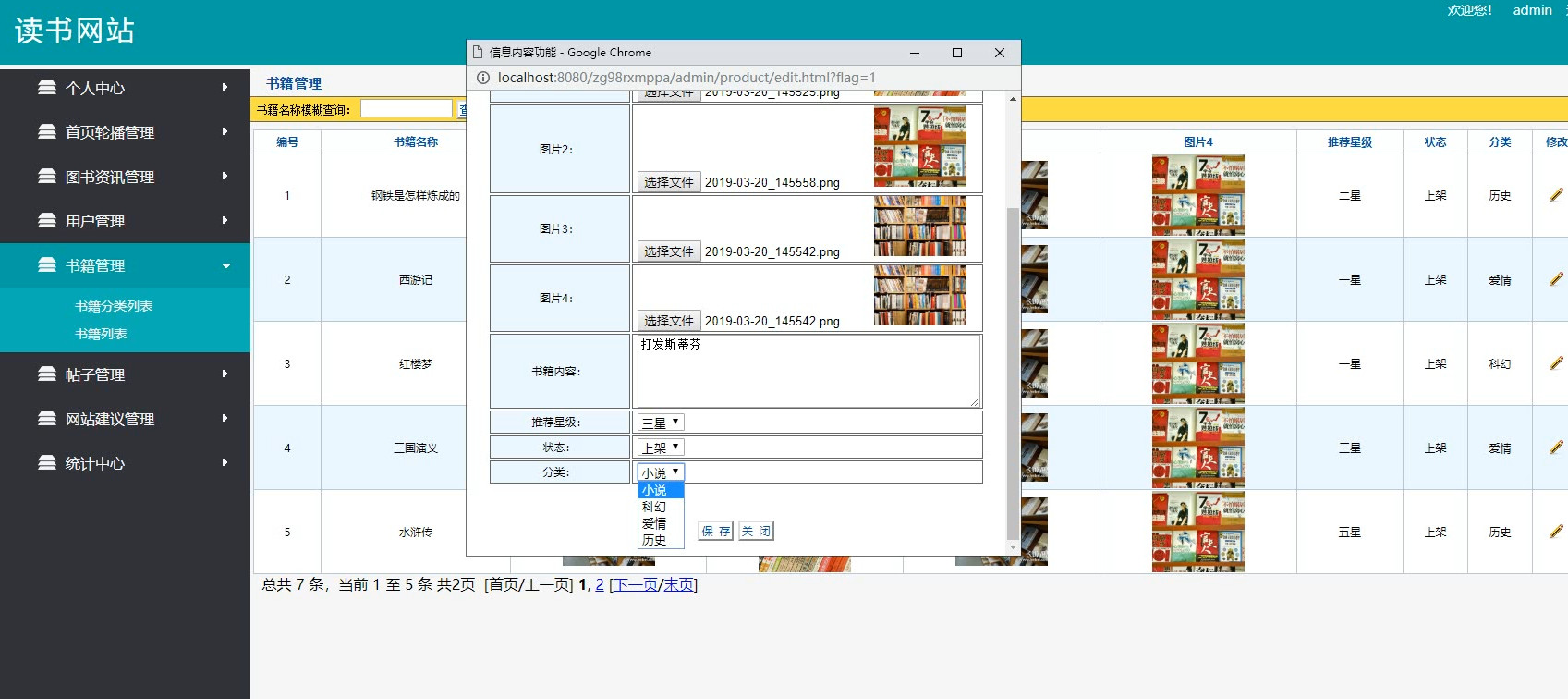This screenshot has width=1568, height=699.
Task: Click 选择文件 button for 图片2
Action: pyautogui.click(x=668, y=182)
